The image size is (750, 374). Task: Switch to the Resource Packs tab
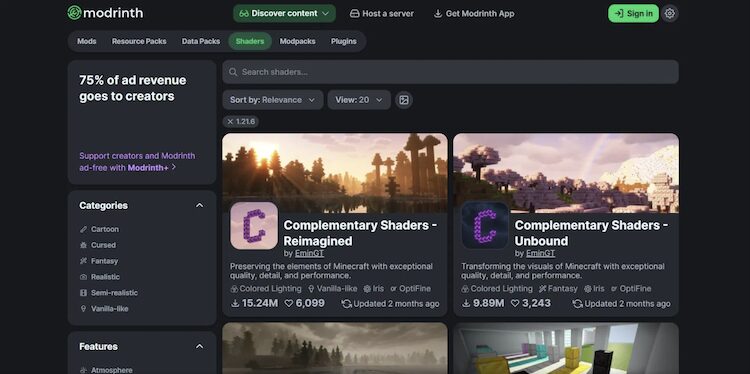(139, 41)
